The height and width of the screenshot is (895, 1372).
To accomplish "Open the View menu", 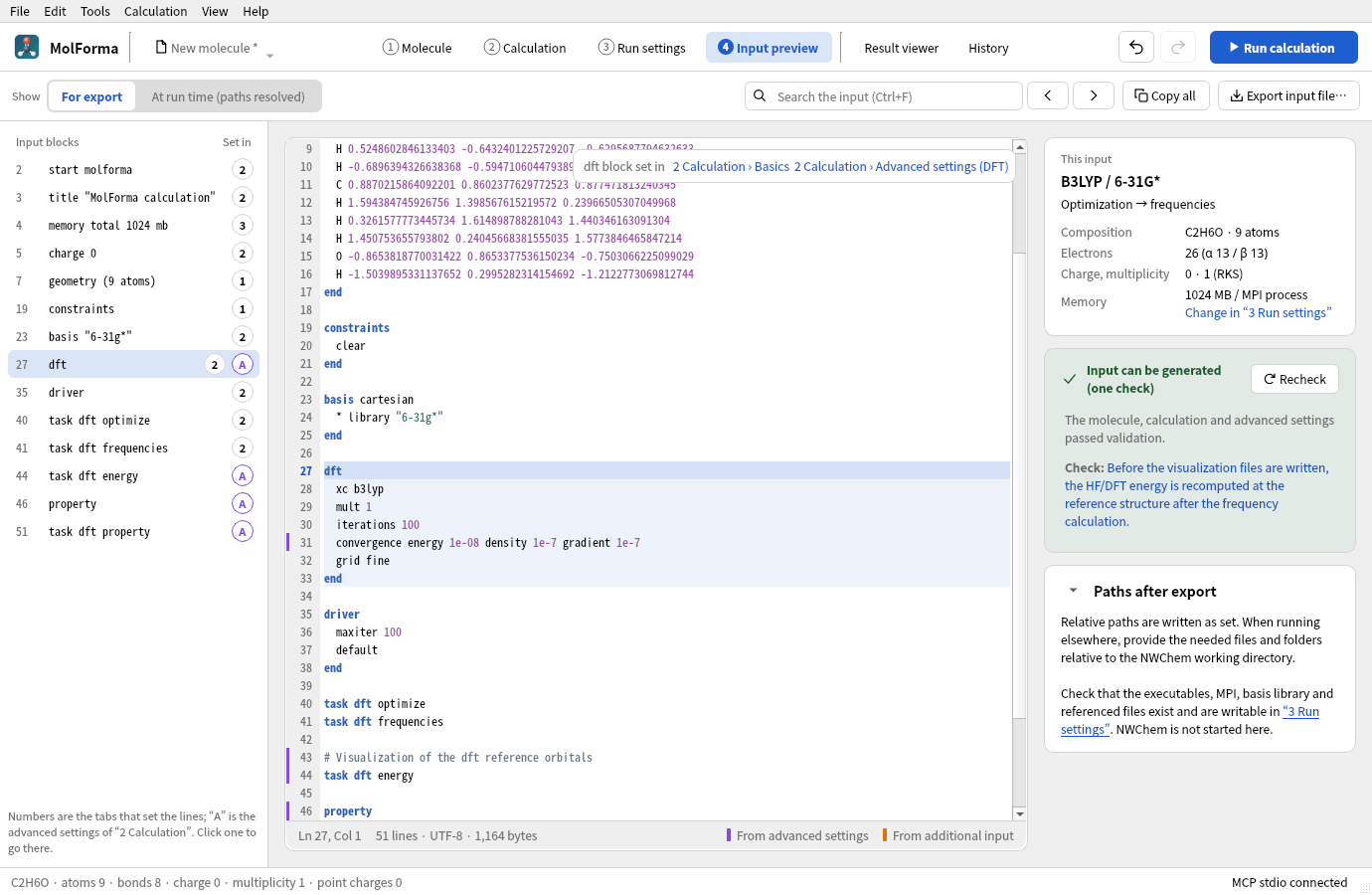I will pos(215,11).
